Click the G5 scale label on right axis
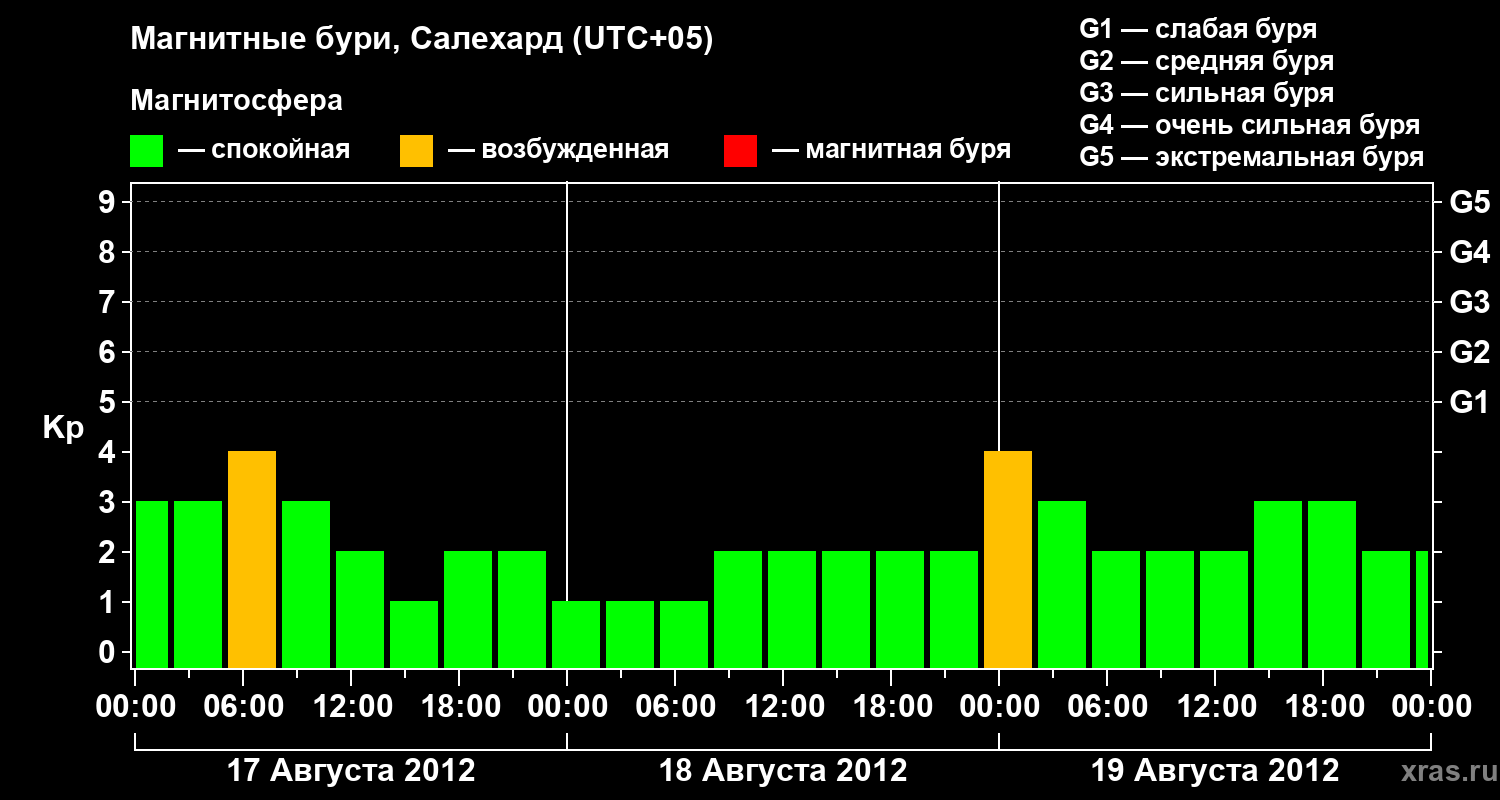 pos(1470,203)
